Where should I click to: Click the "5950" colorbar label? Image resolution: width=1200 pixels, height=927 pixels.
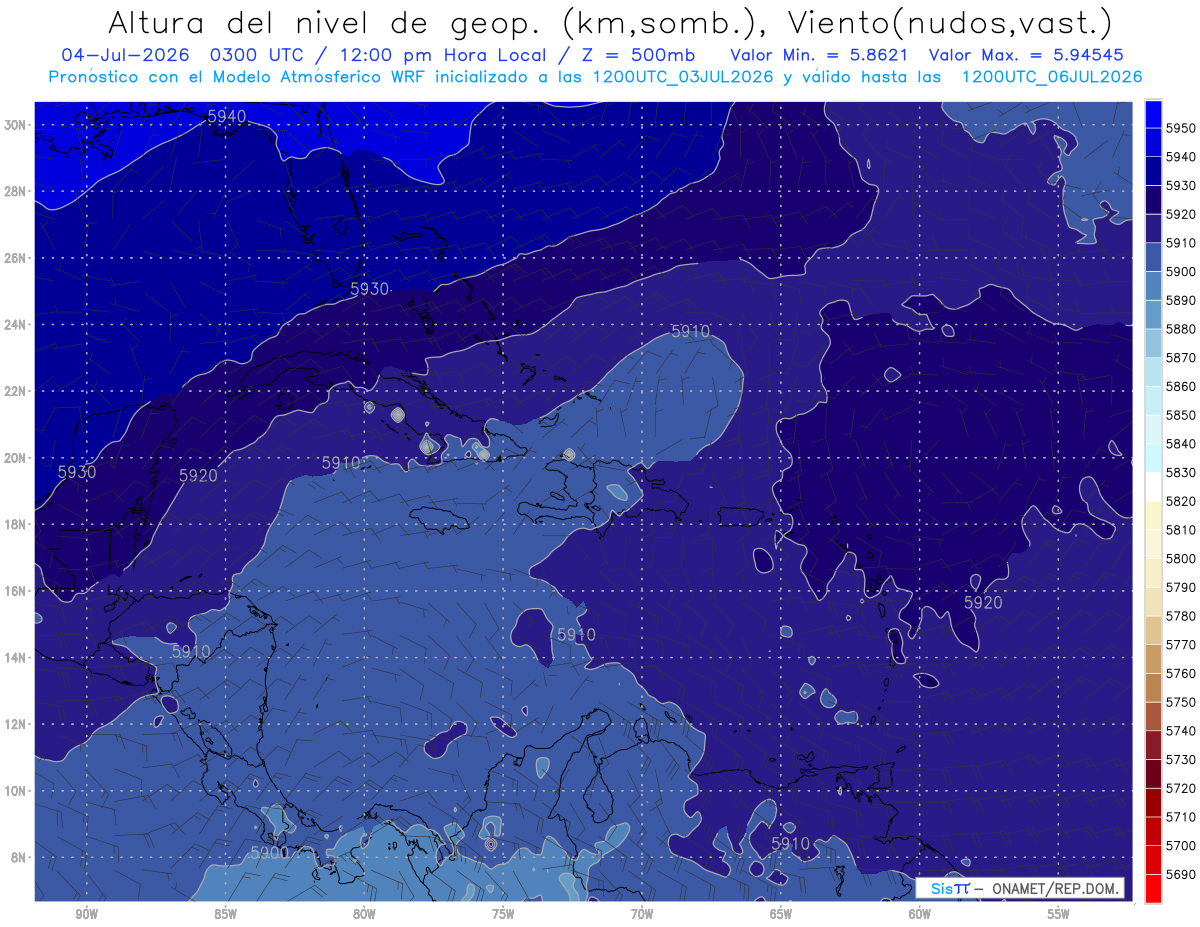coord(1181,128)
